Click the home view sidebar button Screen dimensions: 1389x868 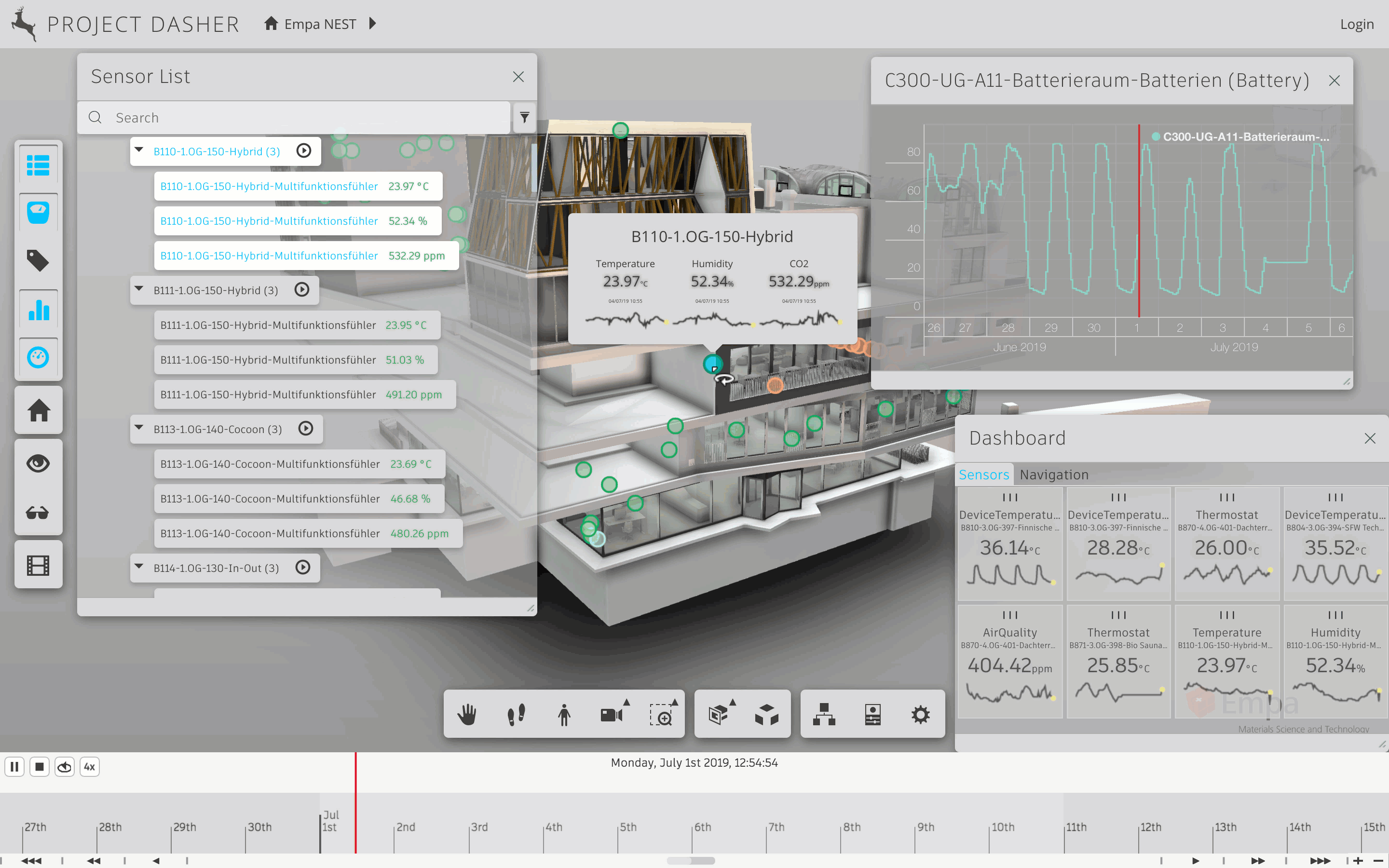click(38, 410)
